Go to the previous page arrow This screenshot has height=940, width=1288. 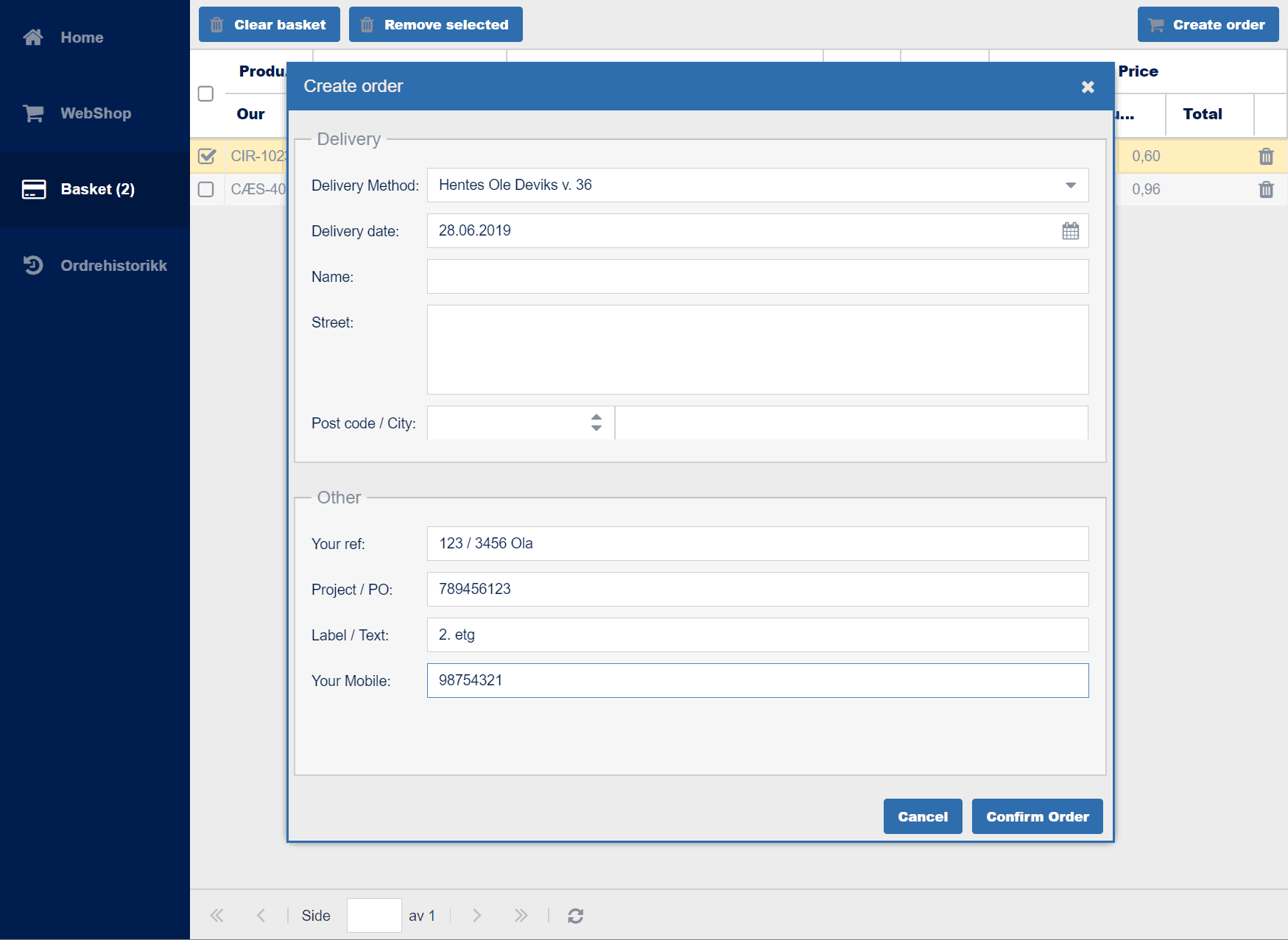click(x=261, y=916)
